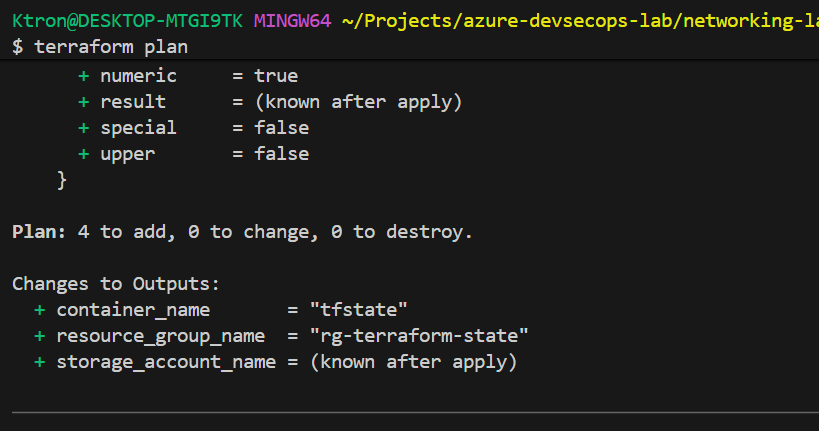Click the bold 'Plan:' label
The height and width of the screenshot is (431, 819).
(x=39, y=232)
